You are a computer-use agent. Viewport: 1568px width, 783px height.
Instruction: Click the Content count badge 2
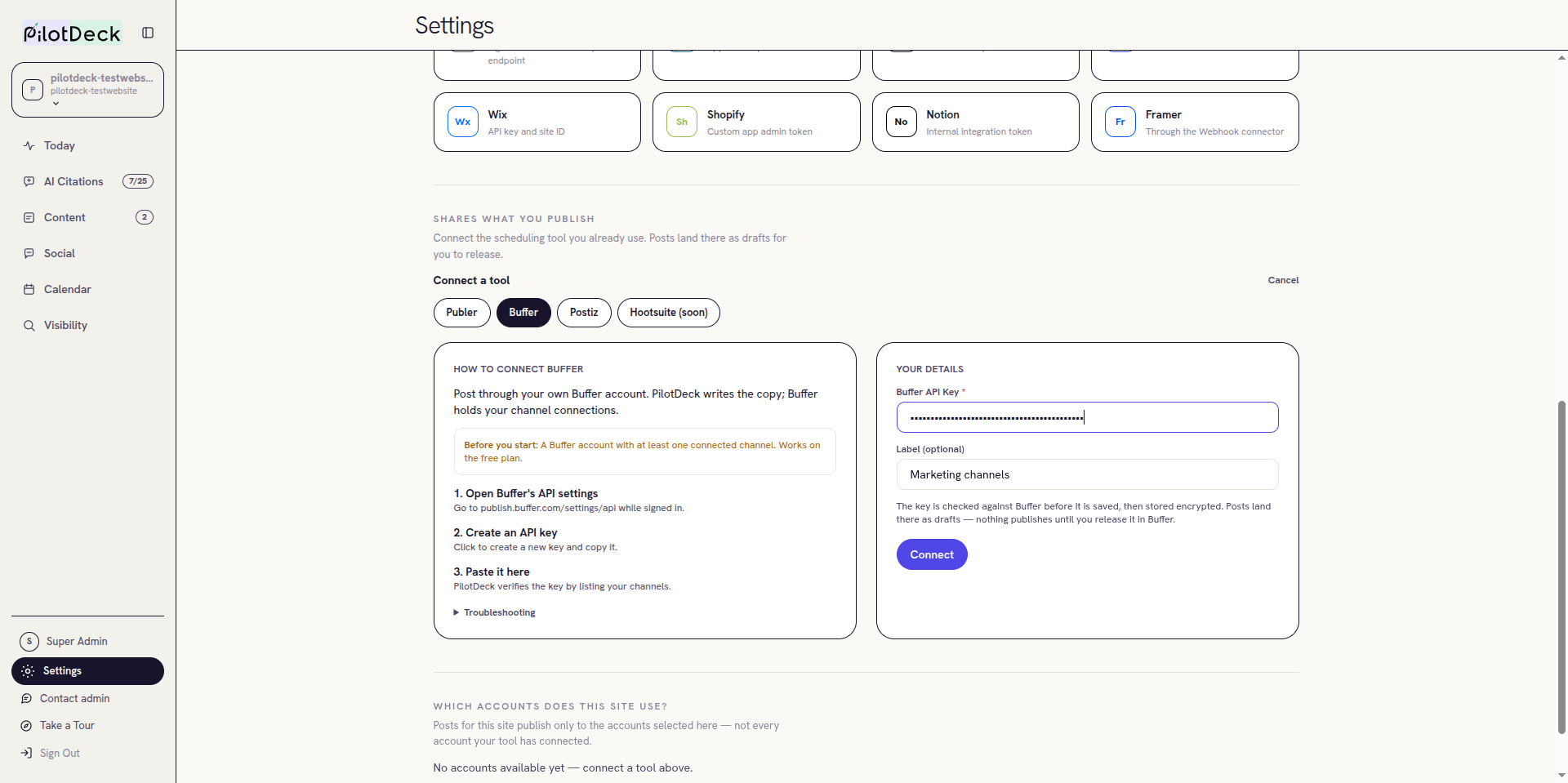[145, 217]
